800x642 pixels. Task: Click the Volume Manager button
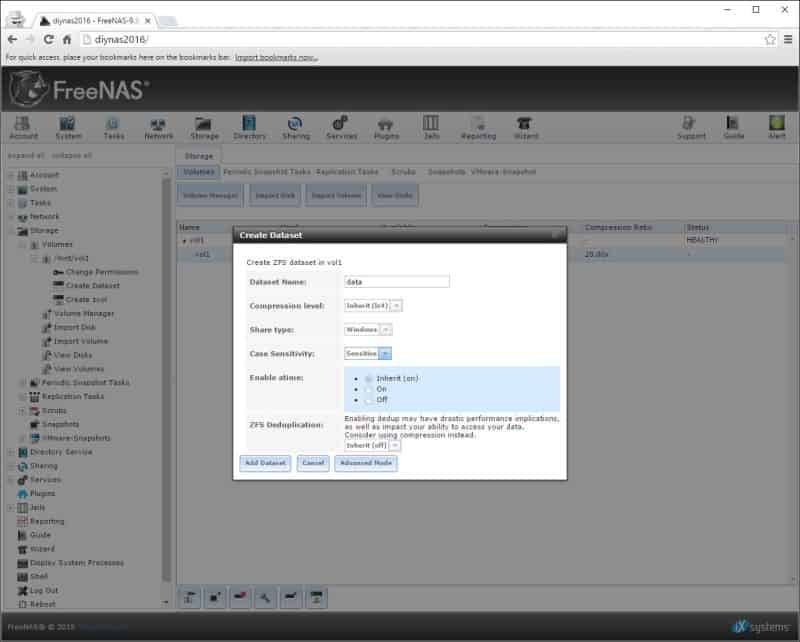tap(210, 196)
